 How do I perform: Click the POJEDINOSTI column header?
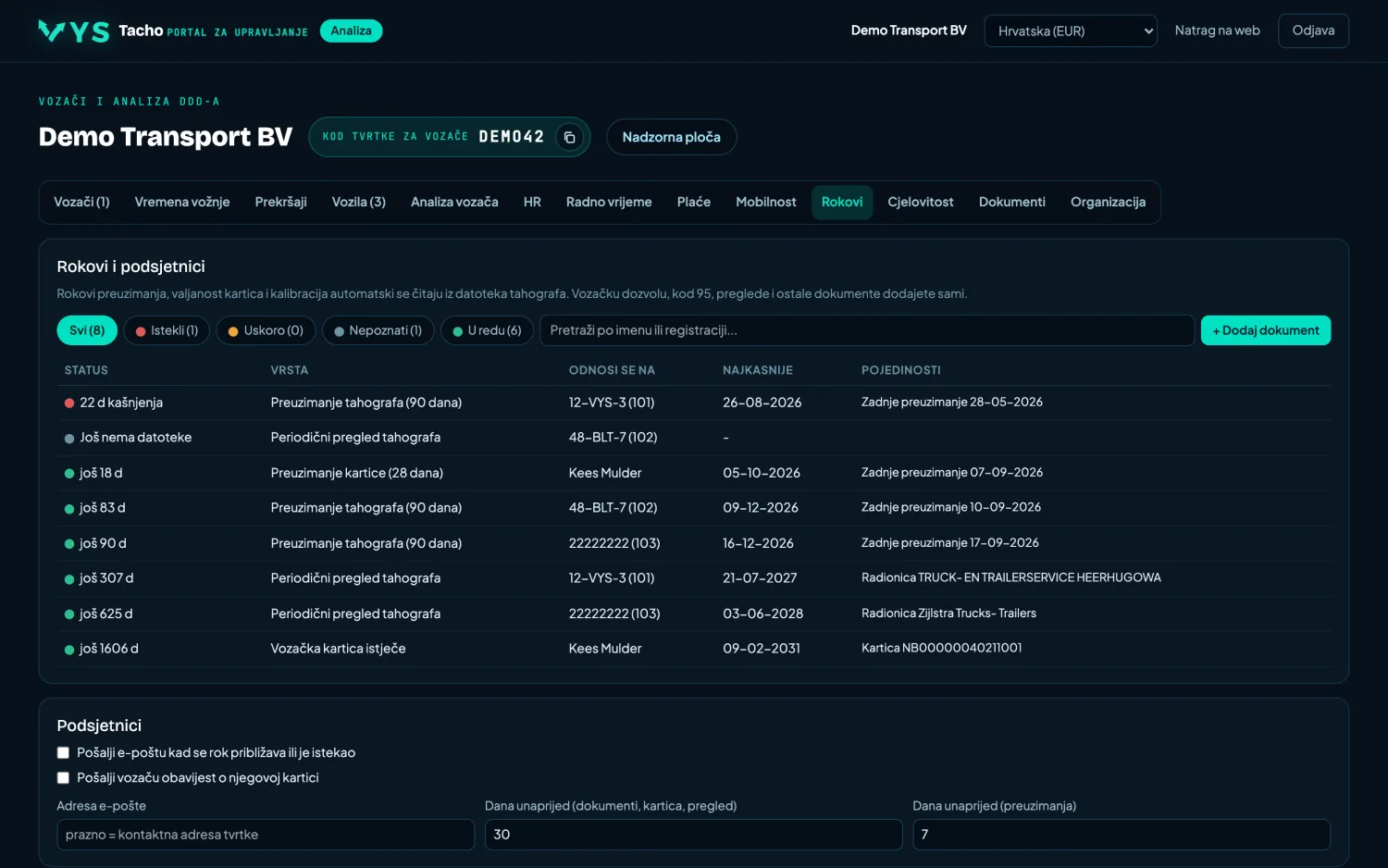pos(901,370)
